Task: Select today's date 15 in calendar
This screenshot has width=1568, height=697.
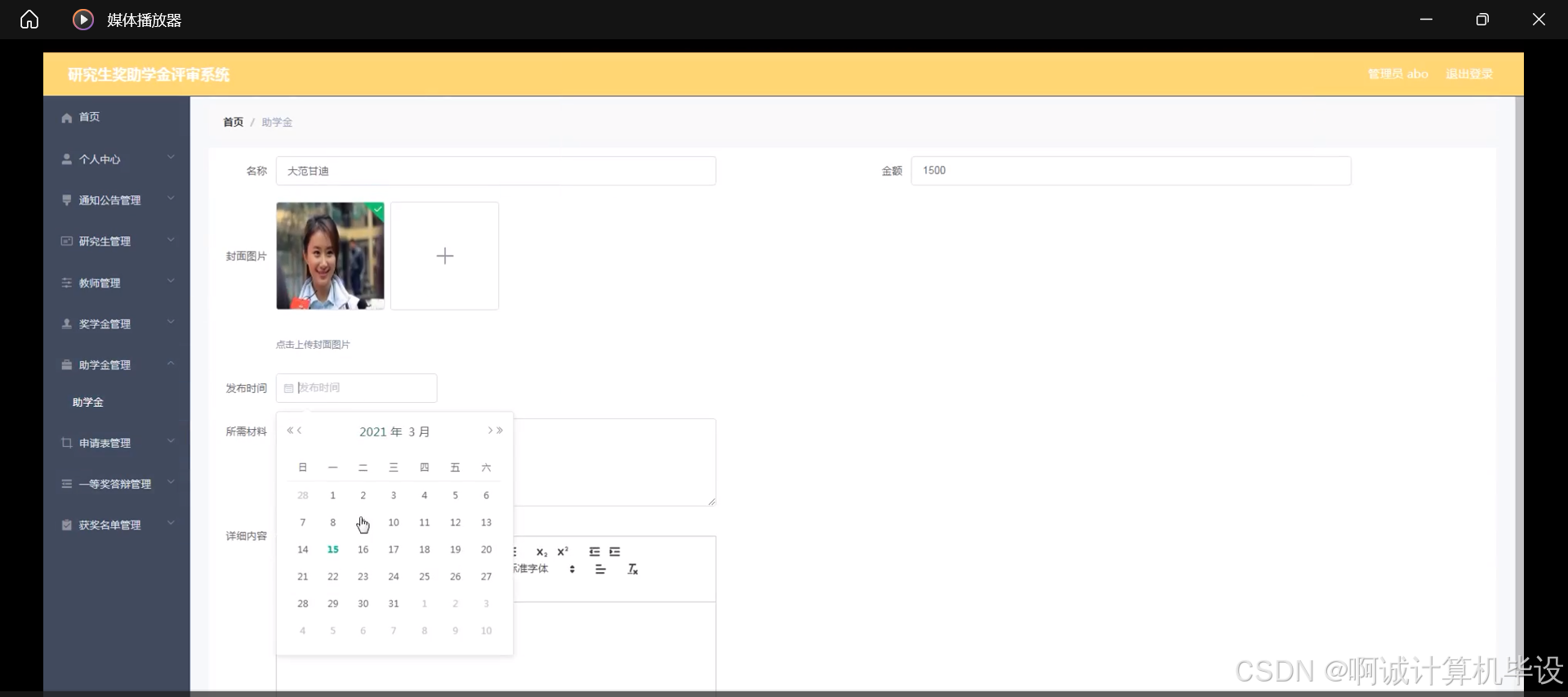Action: click(333, 549)
